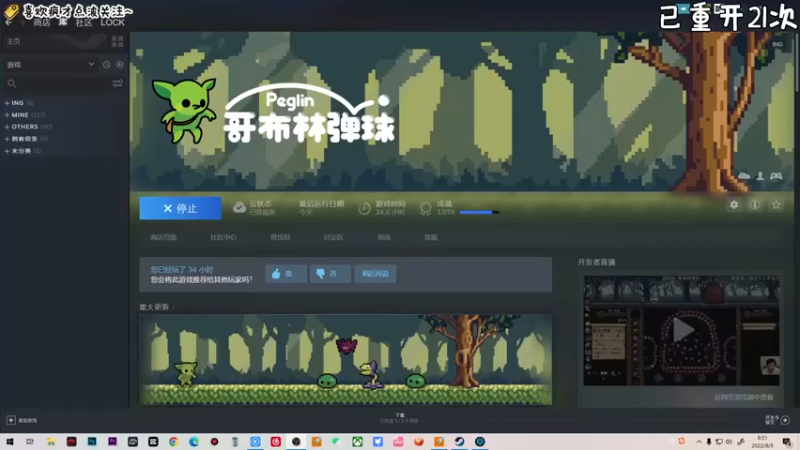Open Premiere Pro from taskbar
The height and width of the screenshot is (450, 800).
point(112,442)
